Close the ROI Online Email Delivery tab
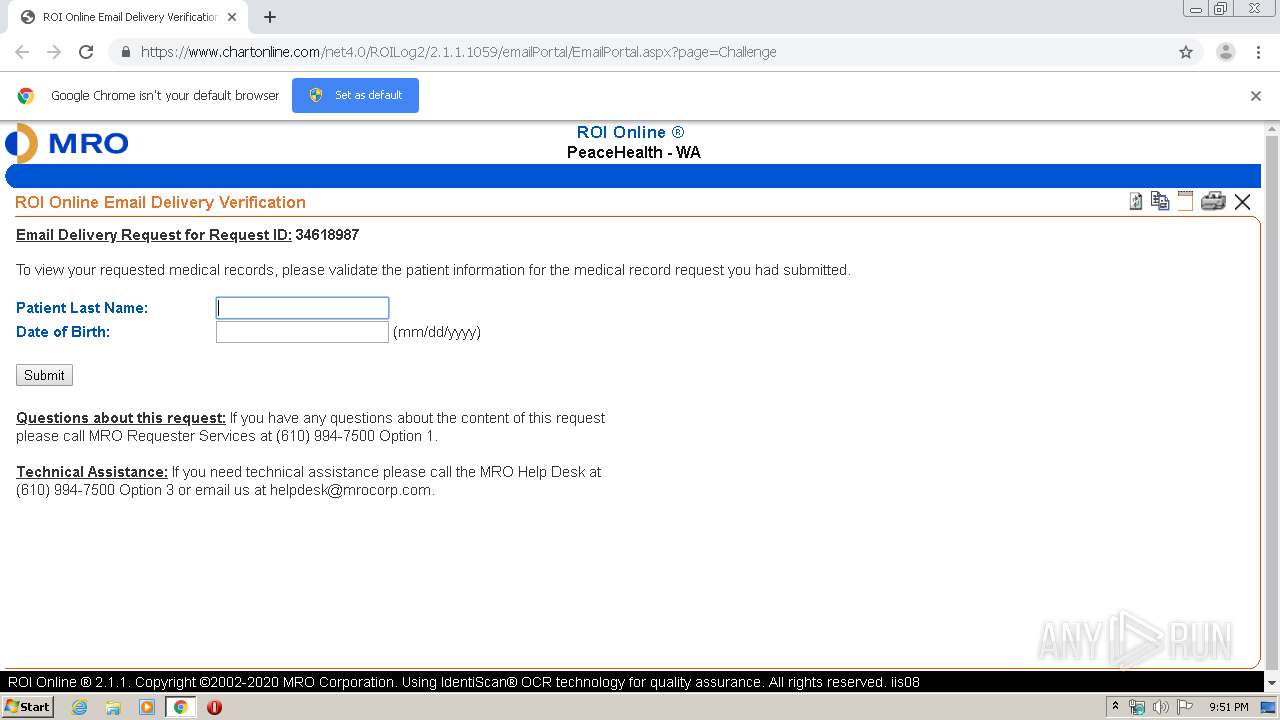1280x720 pixels. point(232,17)
